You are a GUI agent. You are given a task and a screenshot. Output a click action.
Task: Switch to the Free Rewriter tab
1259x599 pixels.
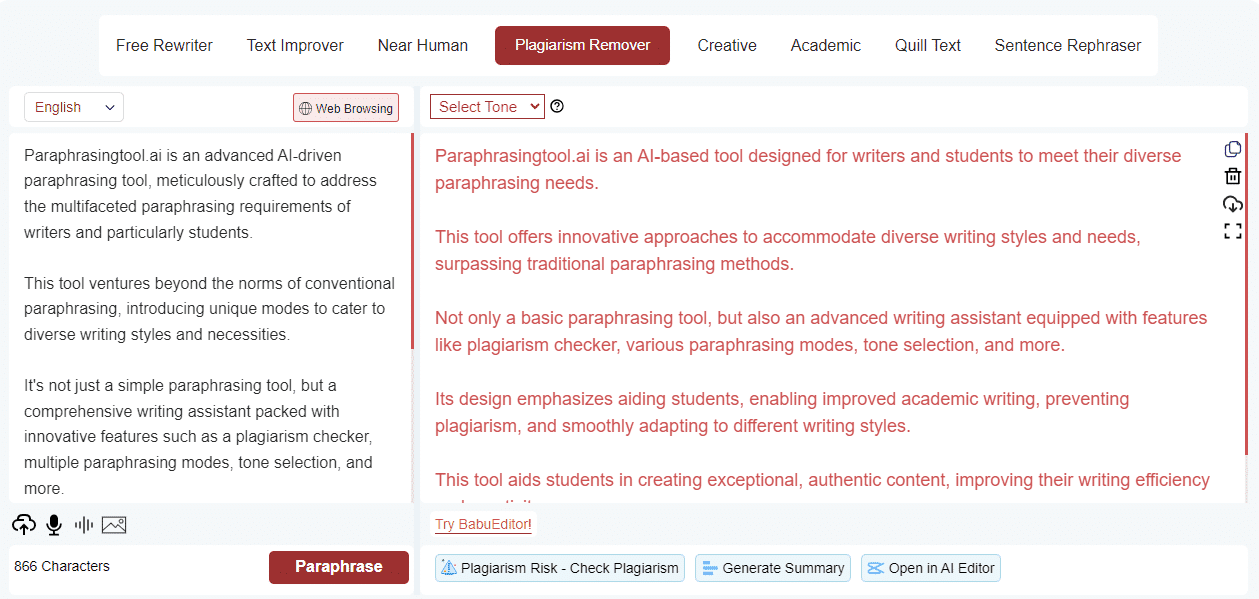tap(164, 45)
